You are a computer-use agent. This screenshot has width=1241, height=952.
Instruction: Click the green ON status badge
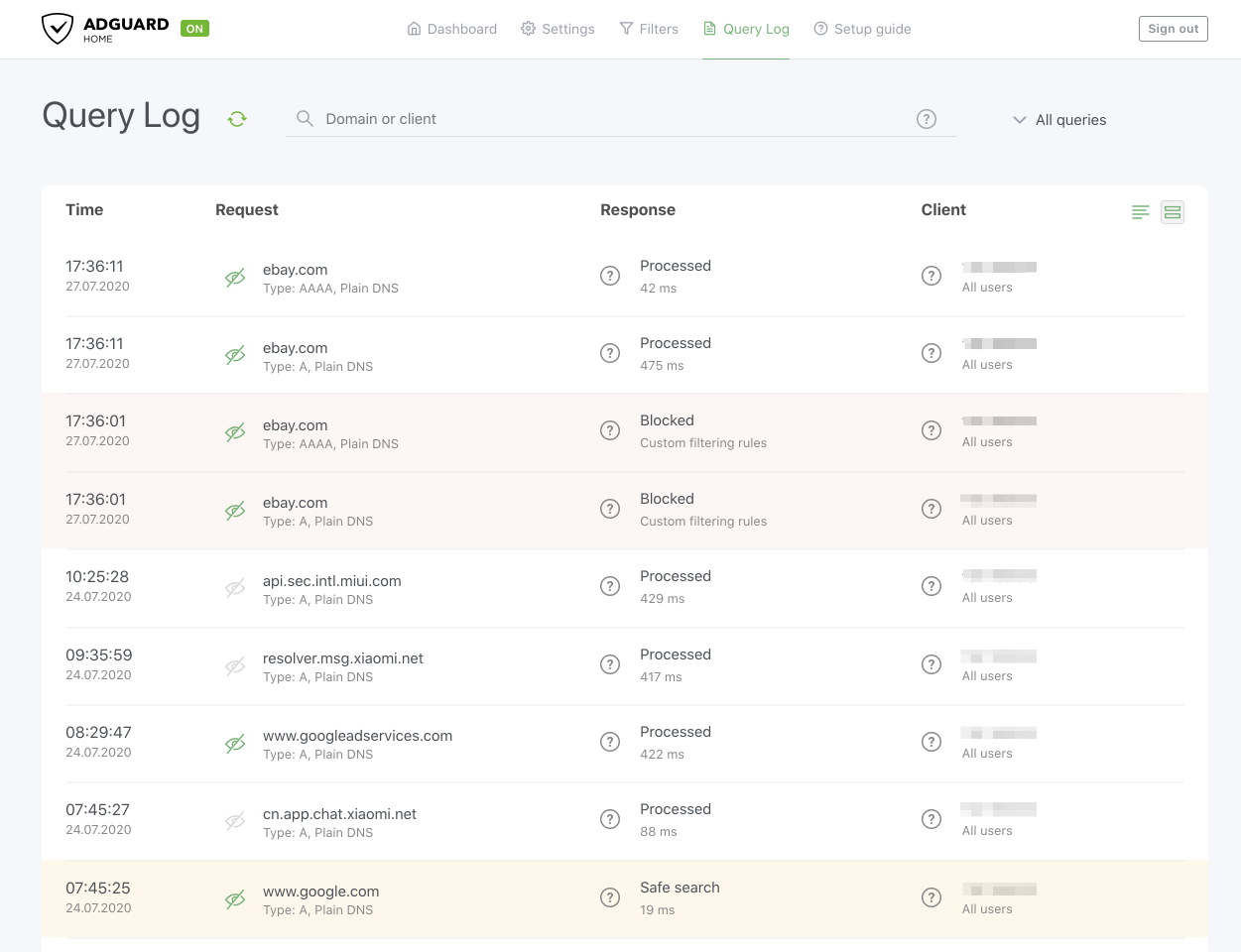194,29
